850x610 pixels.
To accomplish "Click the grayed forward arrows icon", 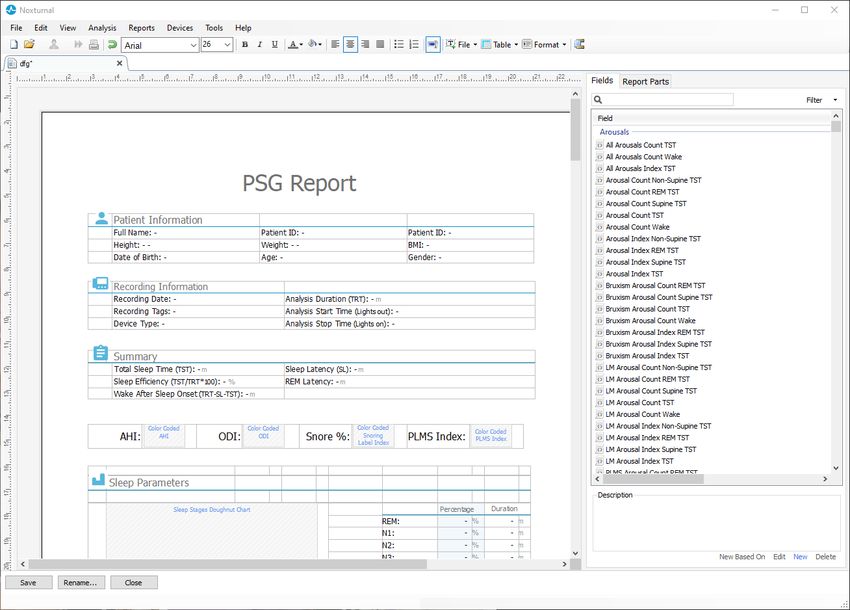I will point(79,44).
